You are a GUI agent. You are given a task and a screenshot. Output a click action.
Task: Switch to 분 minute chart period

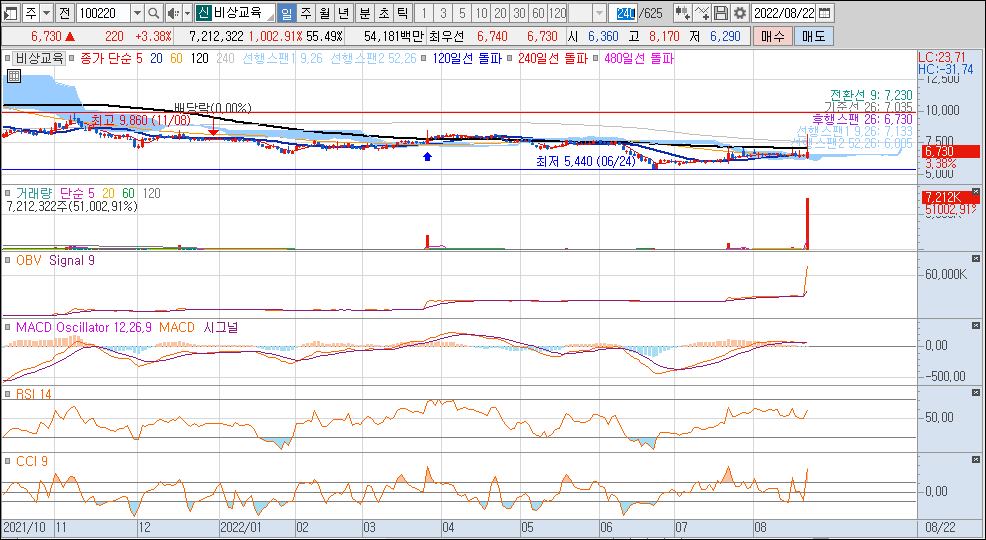[x=365, y=13]
